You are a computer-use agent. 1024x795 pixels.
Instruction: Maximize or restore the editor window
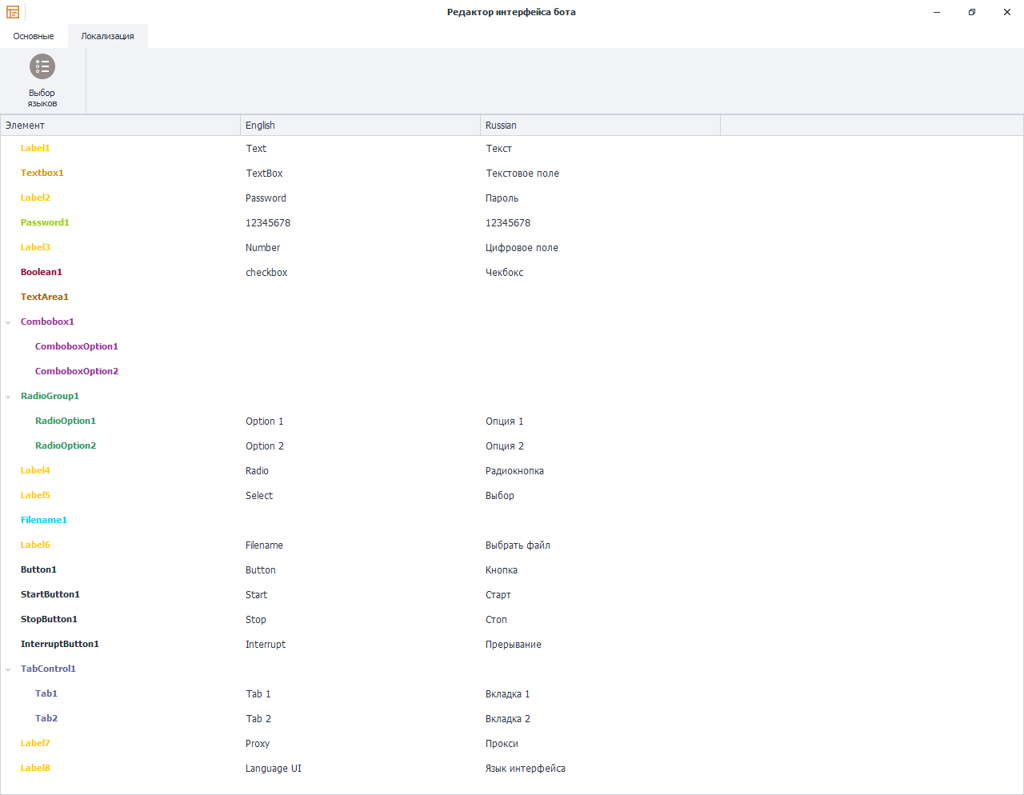point(971,12)
